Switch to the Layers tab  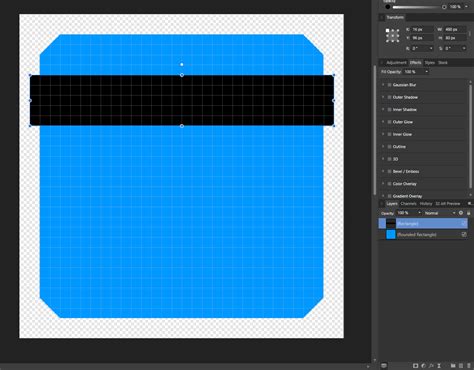[x=392, y=203]
